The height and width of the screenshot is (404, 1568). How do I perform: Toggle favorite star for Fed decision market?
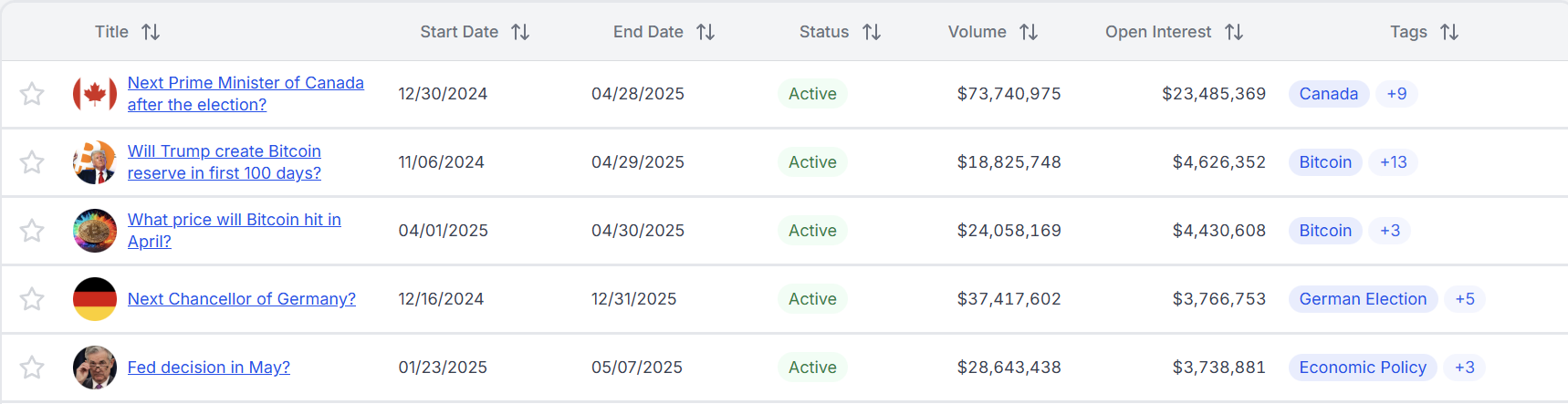[32, 368]
